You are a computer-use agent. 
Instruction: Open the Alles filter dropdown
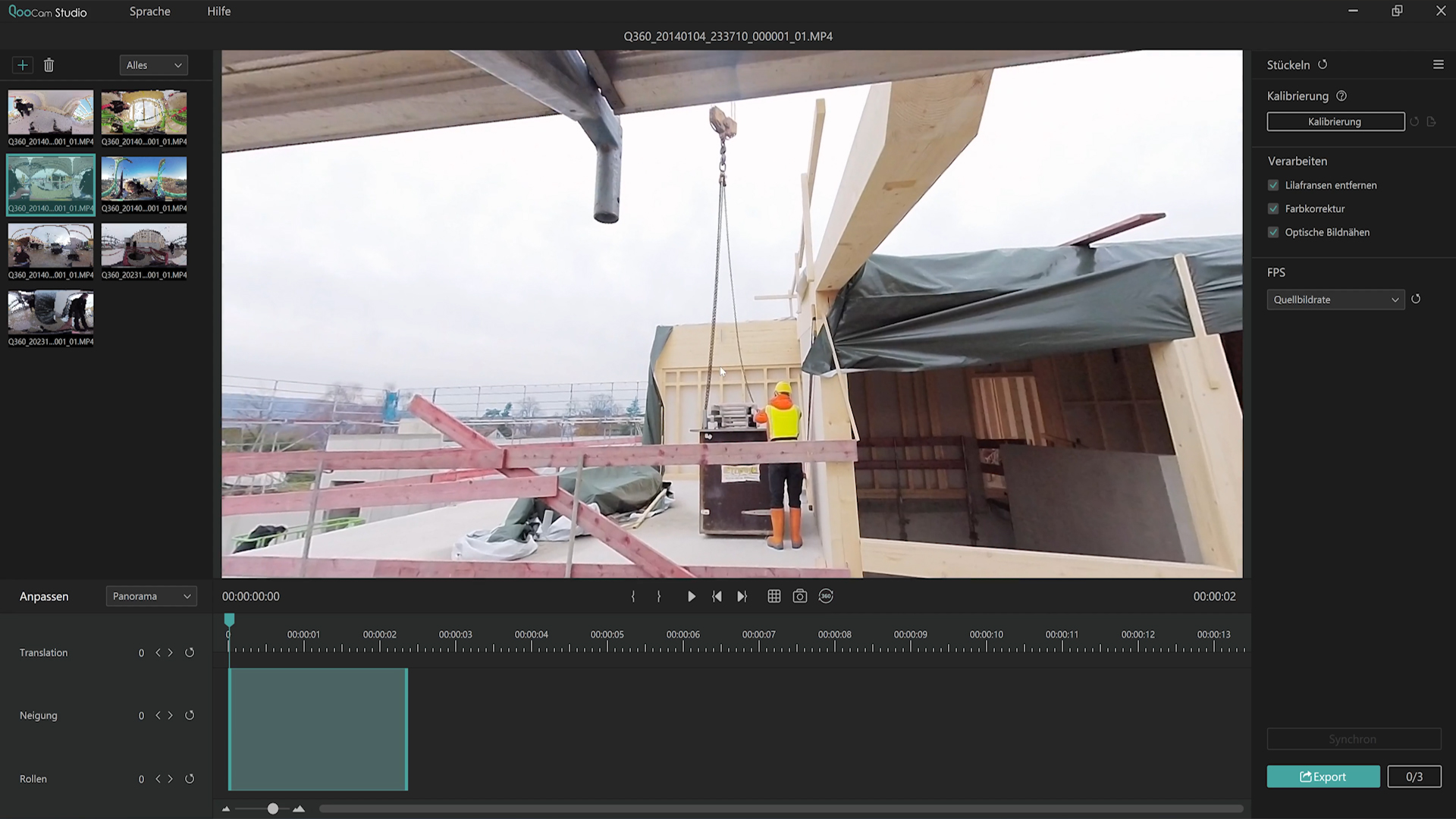[153, 65]
